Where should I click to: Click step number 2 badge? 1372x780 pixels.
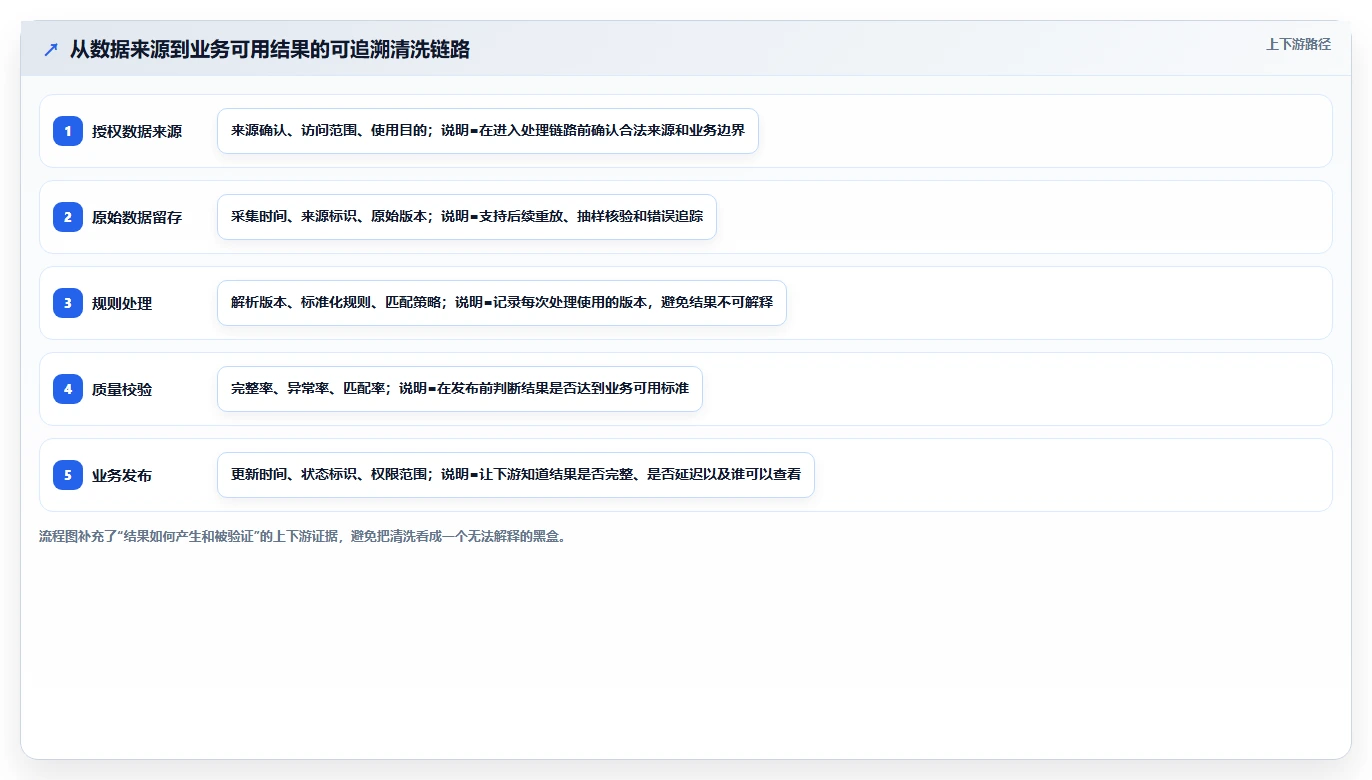tap(68, 217)
